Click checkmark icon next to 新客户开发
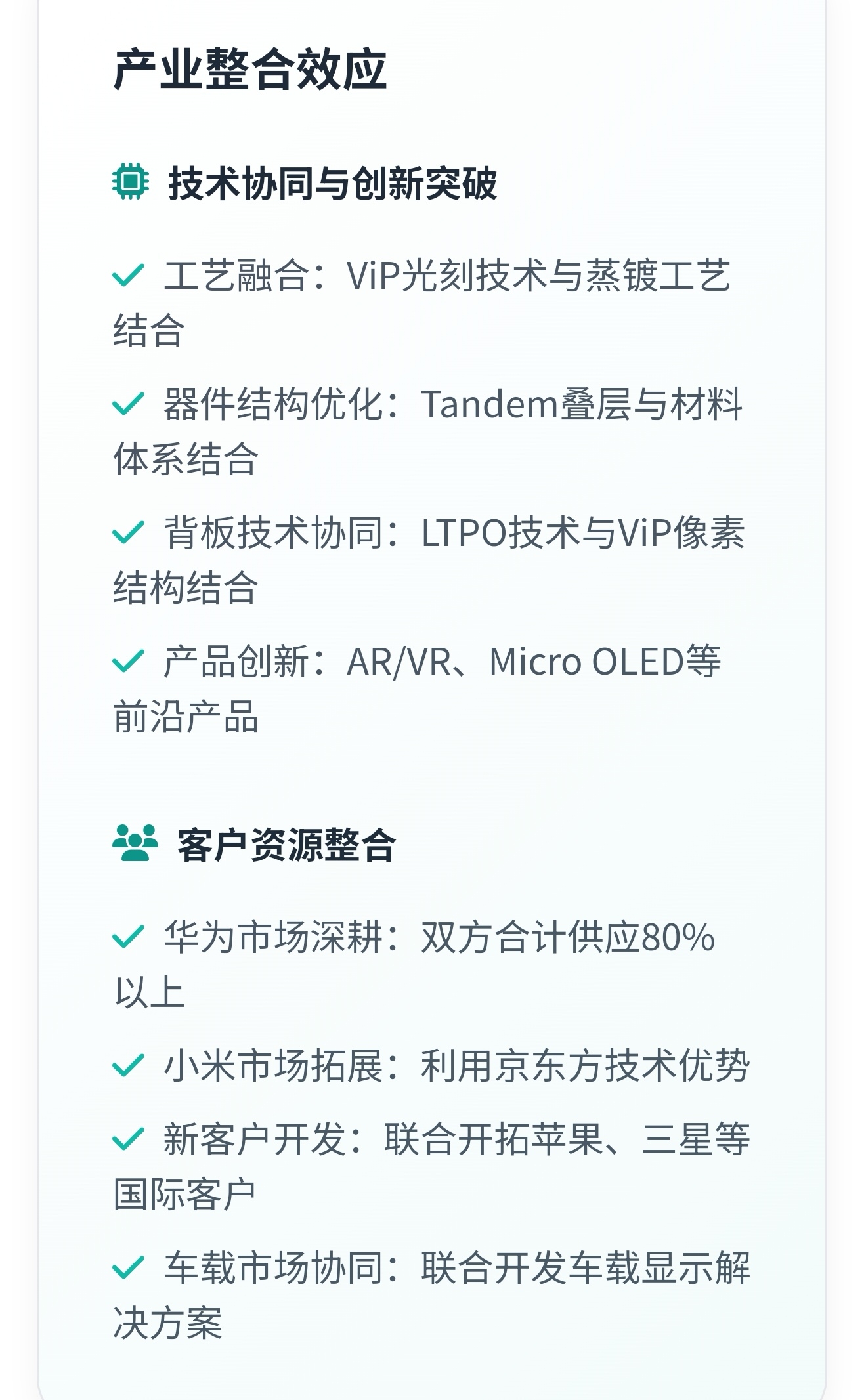The height and width of the screenshot is (1400, 864). (x=128, y=1138)
